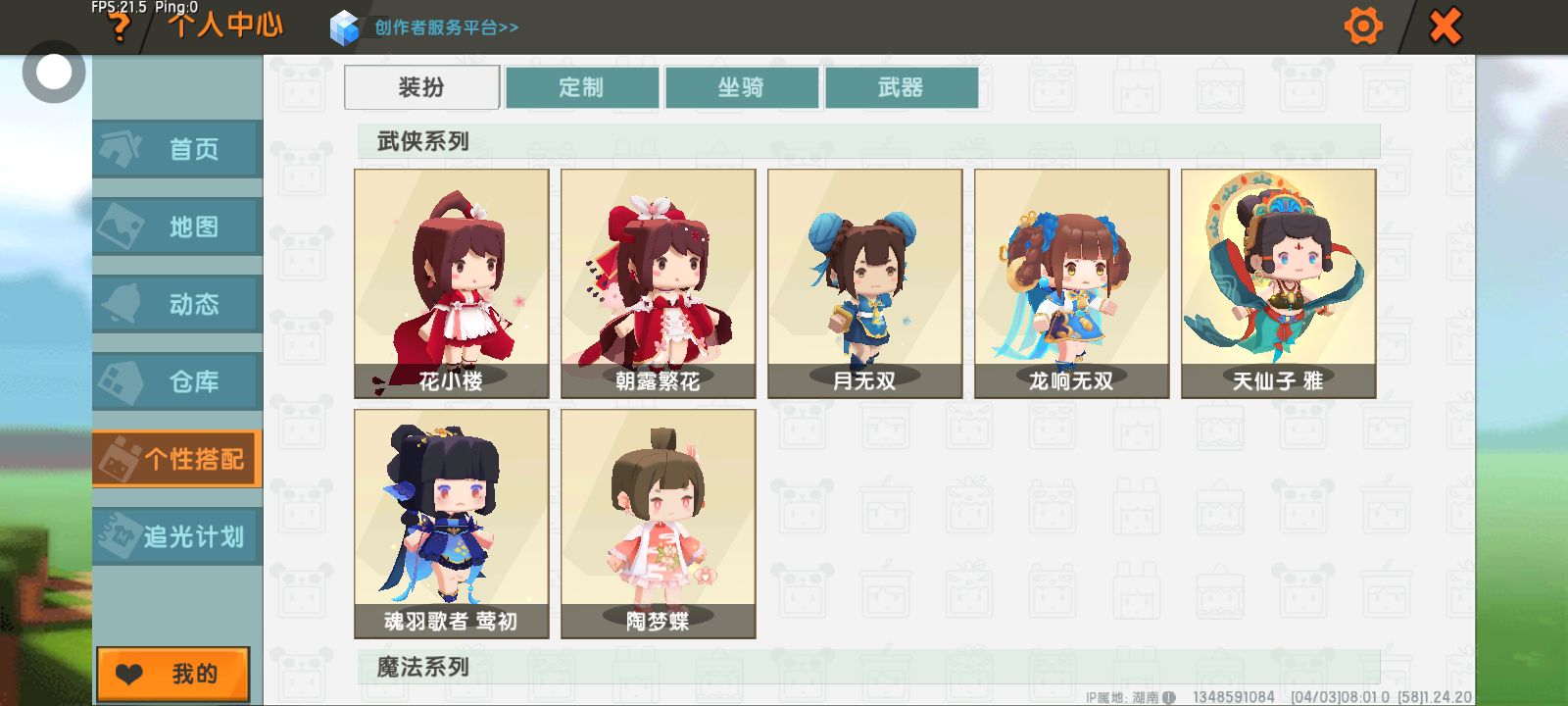The image size is (1568, 706).
Task: Choose the 天仙子 雅 skin card
Action: [x=1279, y=283]
